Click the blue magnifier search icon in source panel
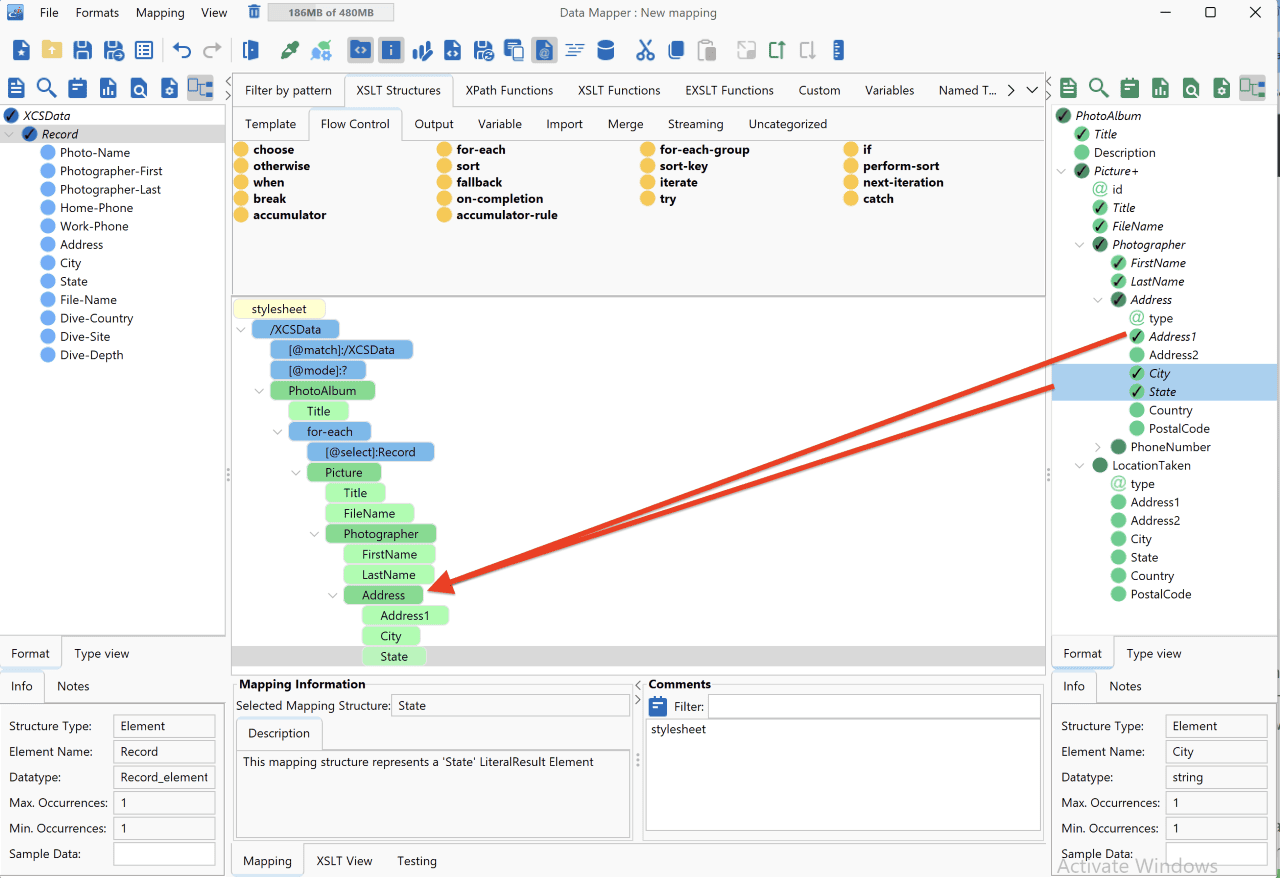The width and height of the screenshot is (1280, 878). pyautogui.click(x=47, y=88)
